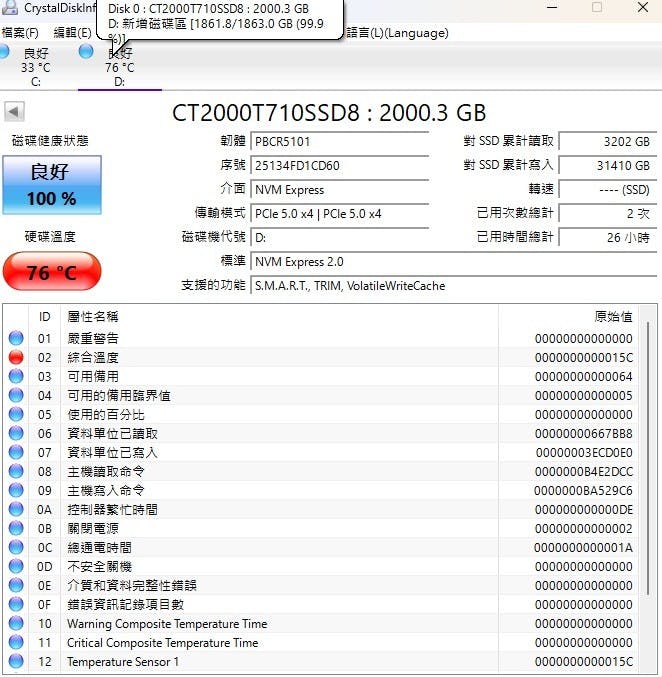The height and width of the screenshot is (677, 662).
Task: Click raw value 0000000B4E2DCC
Action: point(583,471)
